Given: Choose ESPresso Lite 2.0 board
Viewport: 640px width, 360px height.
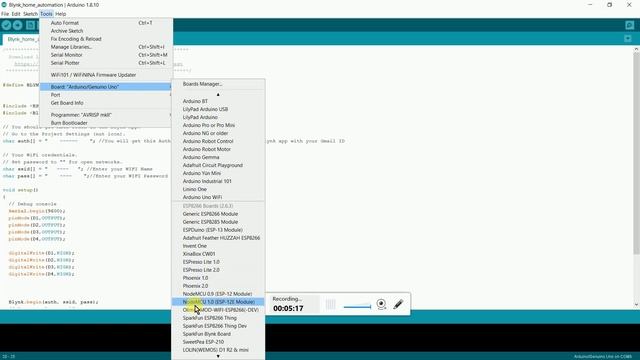Looking at the screenshot, I should click(x=218, y=270).
